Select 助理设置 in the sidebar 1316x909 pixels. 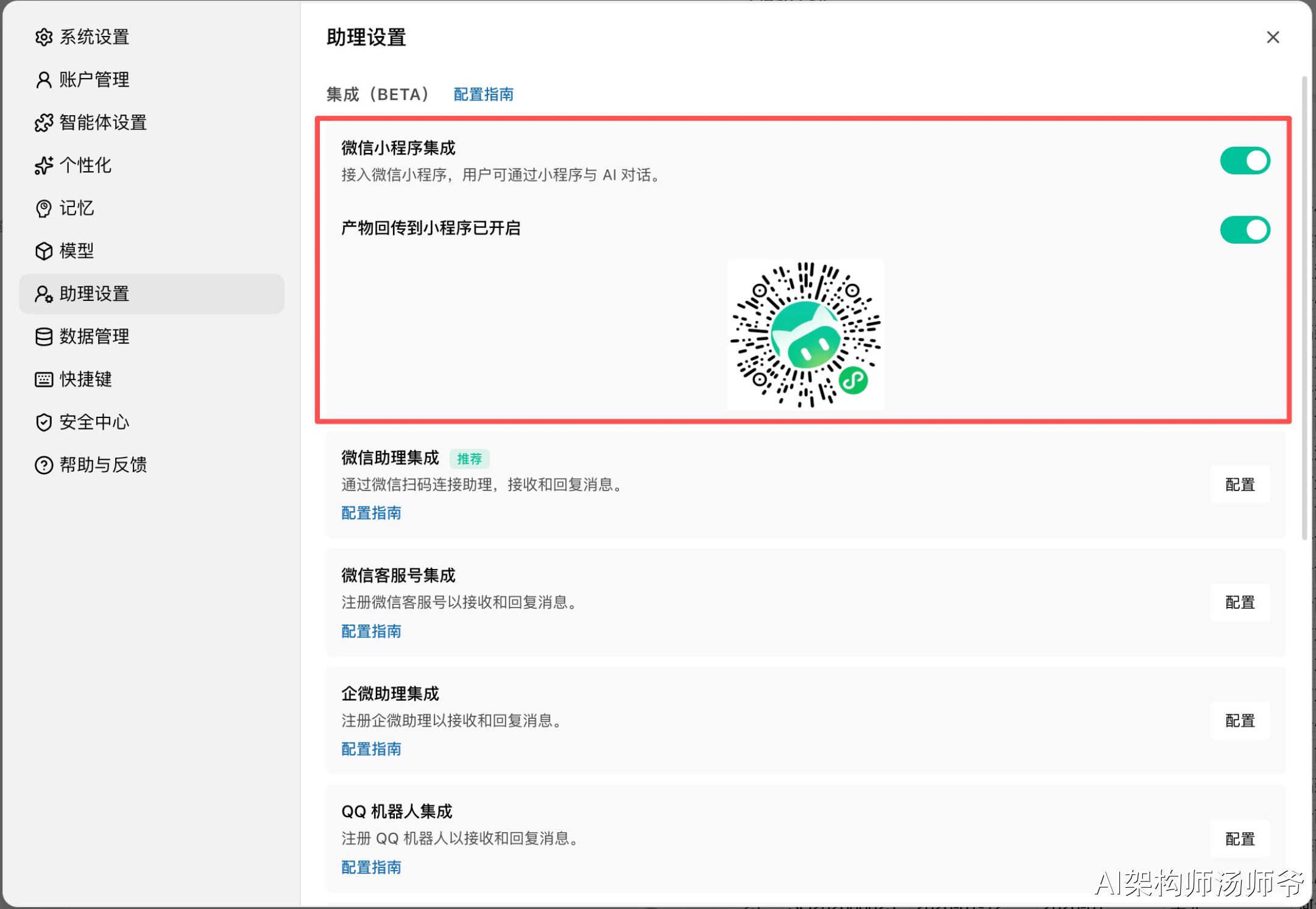(152, 294)
